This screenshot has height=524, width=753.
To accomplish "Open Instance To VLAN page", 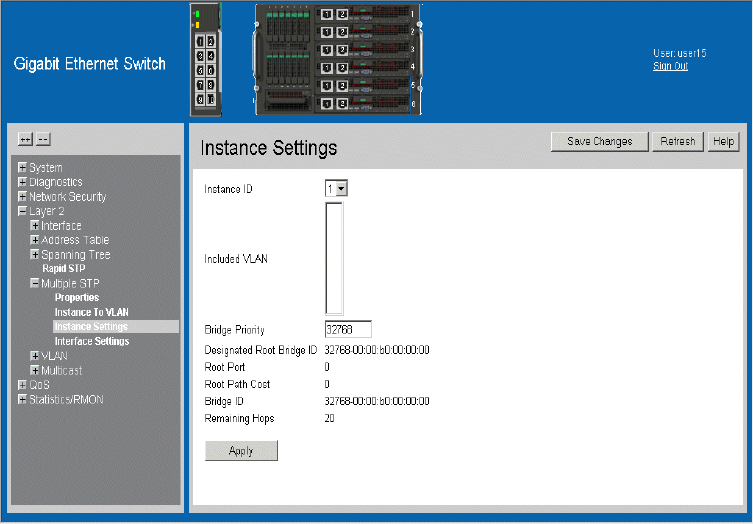I will [x=91, y=313].
